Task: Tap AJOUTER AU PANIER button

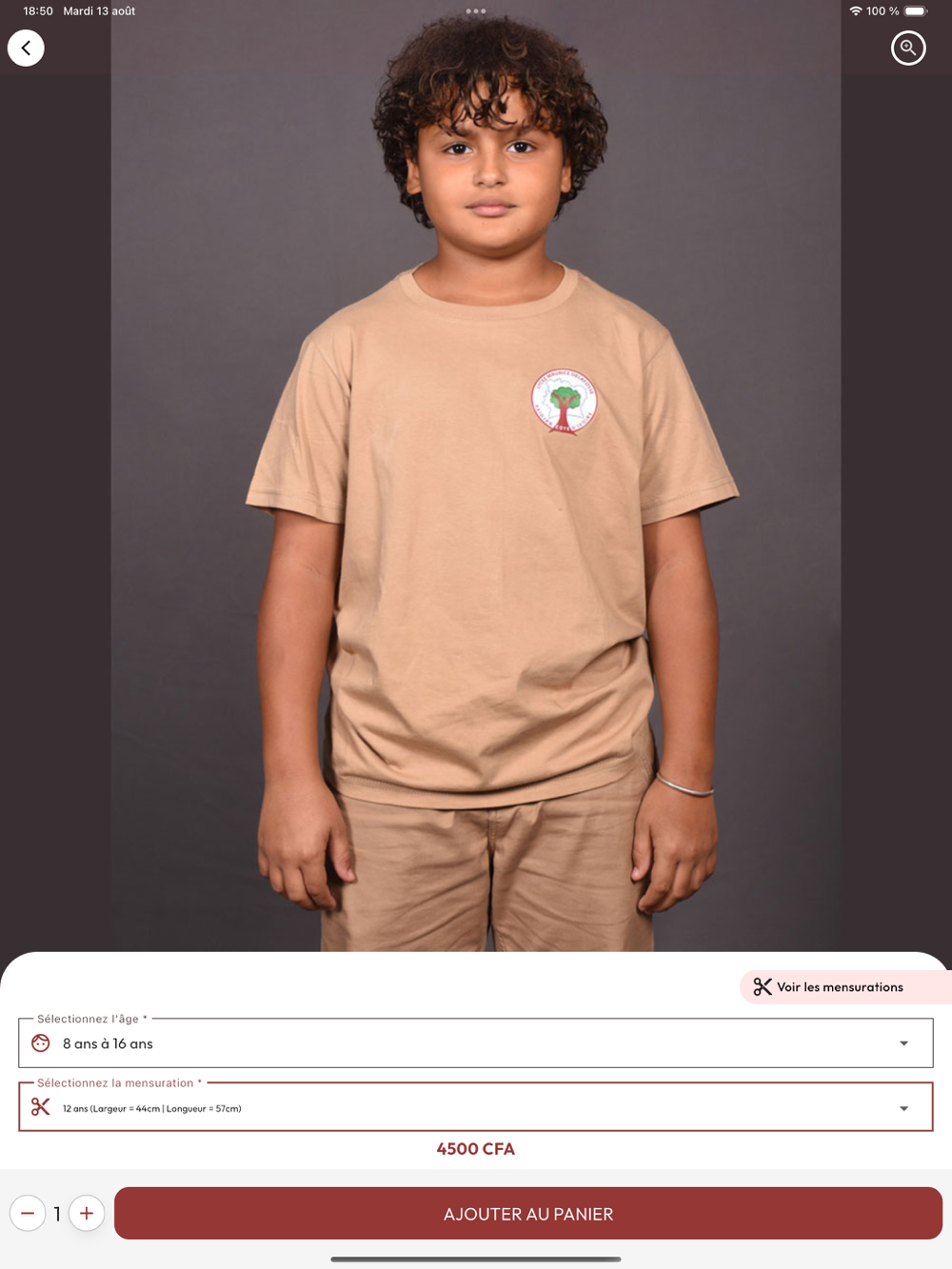Action: (x=528, y=1214)
